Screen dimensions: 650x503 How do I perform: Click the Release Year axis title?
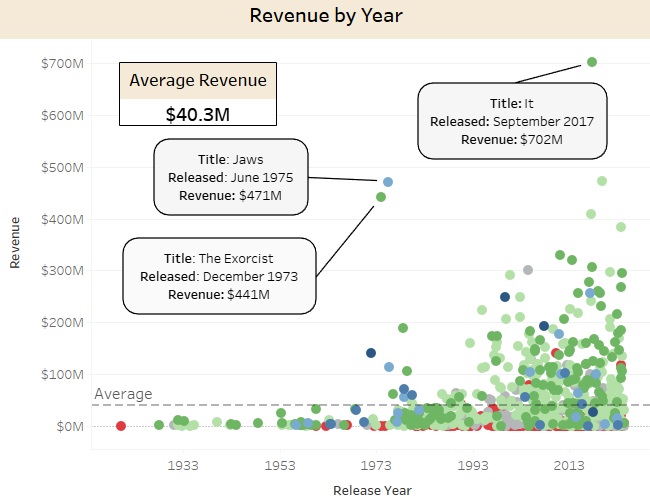372,490
